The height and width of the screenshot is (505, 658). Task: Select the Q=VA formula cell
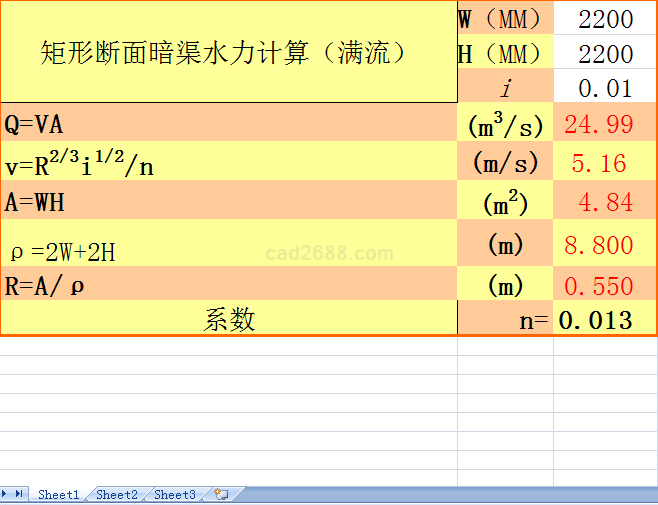pyautogui.click(x=228, y=124)
